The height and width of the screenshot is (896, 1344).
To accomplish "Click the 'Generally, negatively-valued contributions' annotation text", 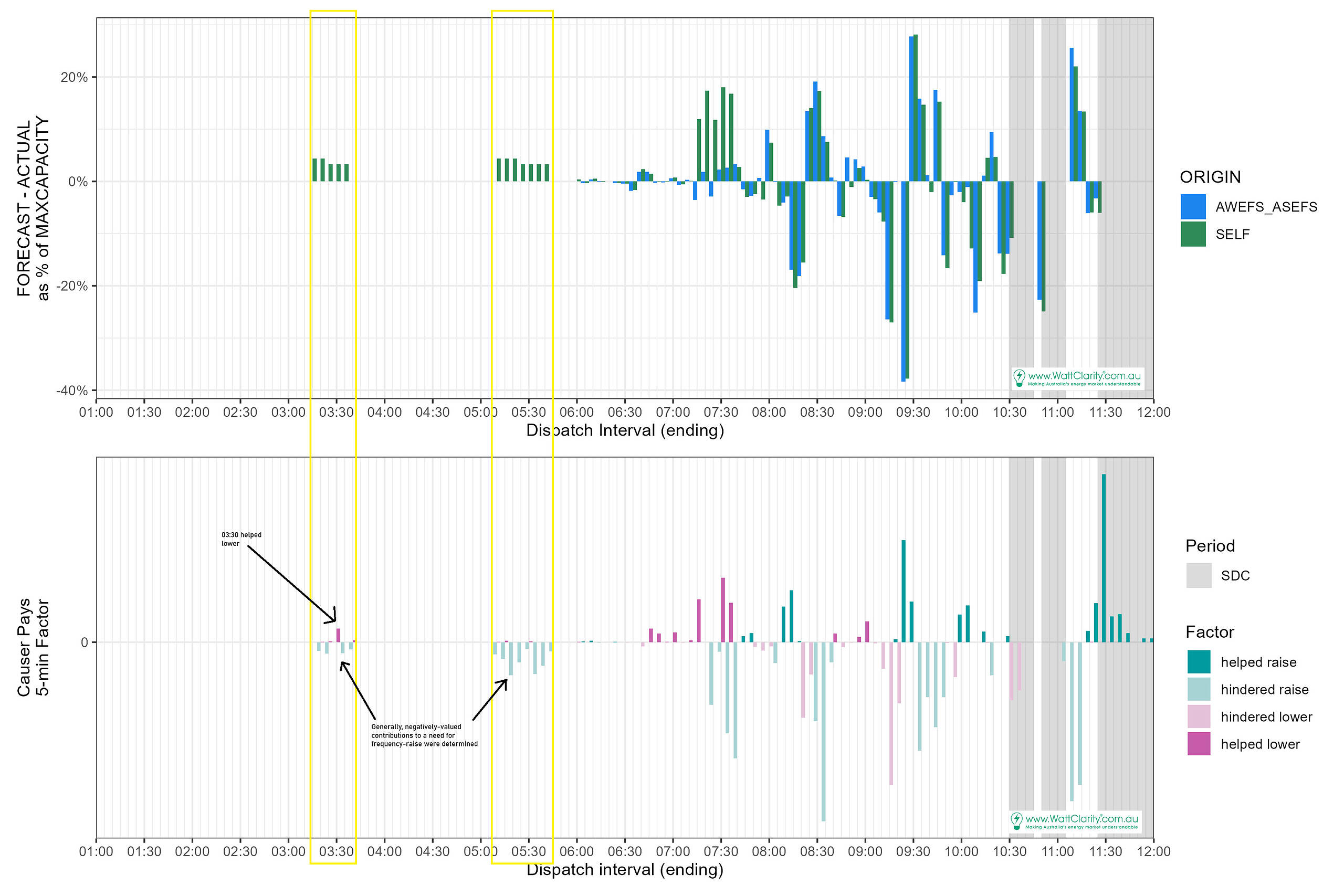I will click(424, 735).
